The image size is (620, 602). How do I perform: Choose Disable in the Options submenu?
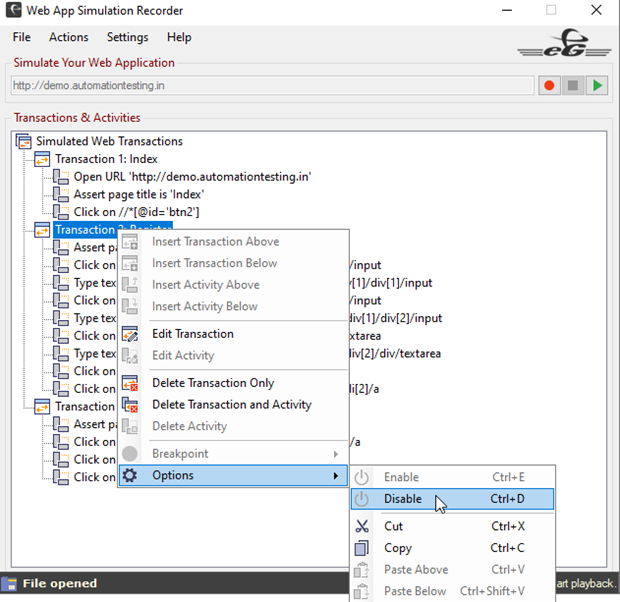452,499
